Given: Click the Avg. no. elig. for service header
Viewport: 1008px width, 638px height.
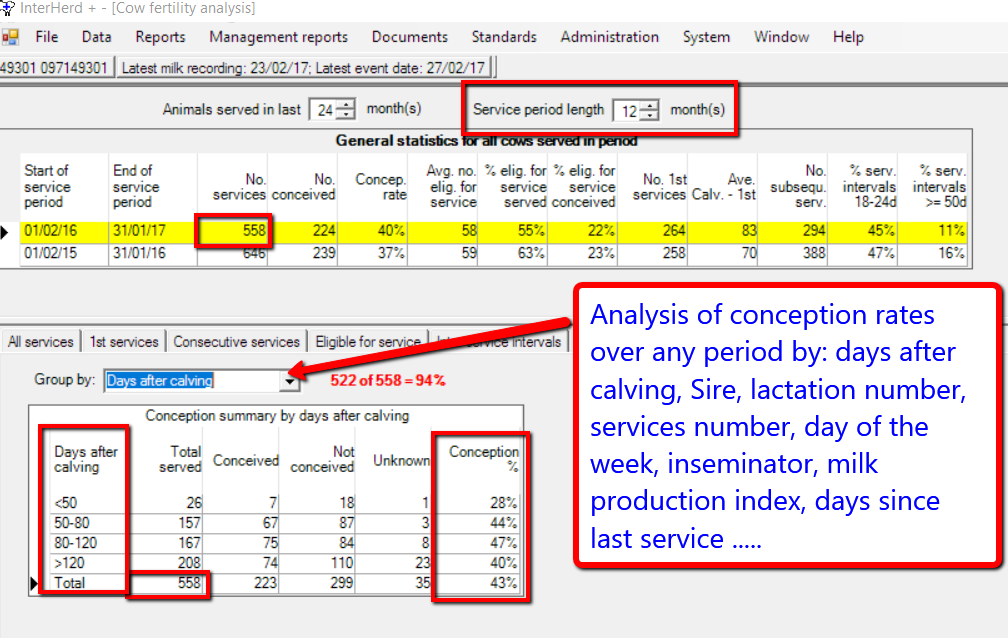Looking at the screenshot, I should 443,187.
